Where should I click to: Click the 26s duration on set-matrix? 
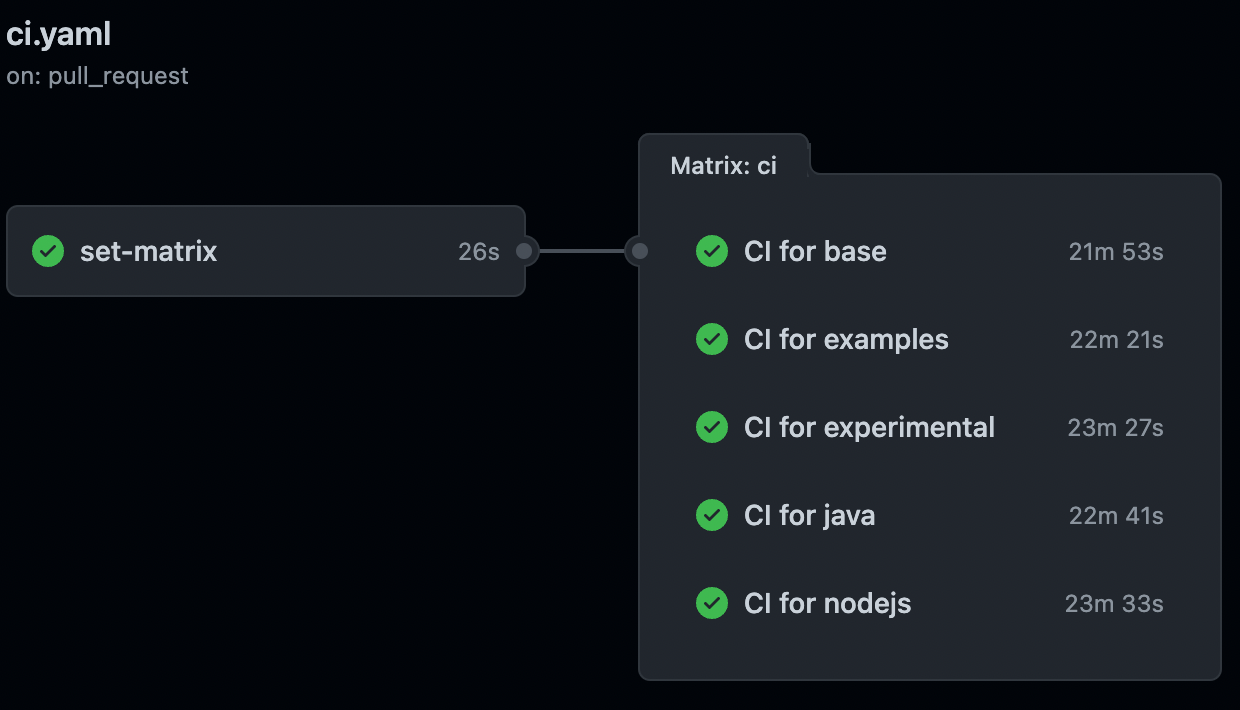[479, 251]
